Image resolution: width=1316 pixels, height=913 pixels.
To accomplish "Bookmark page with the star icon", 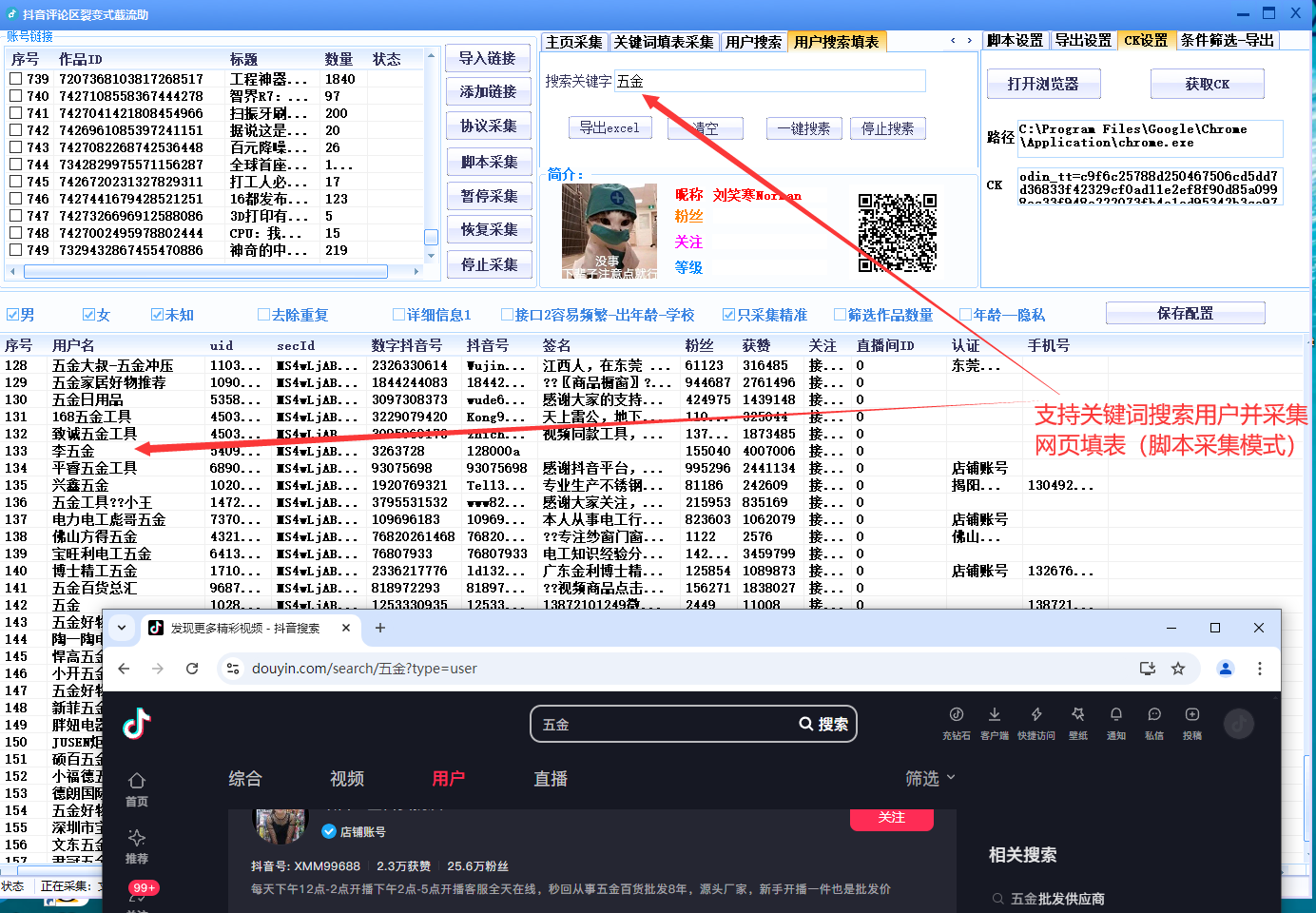I will (1178, 669).
